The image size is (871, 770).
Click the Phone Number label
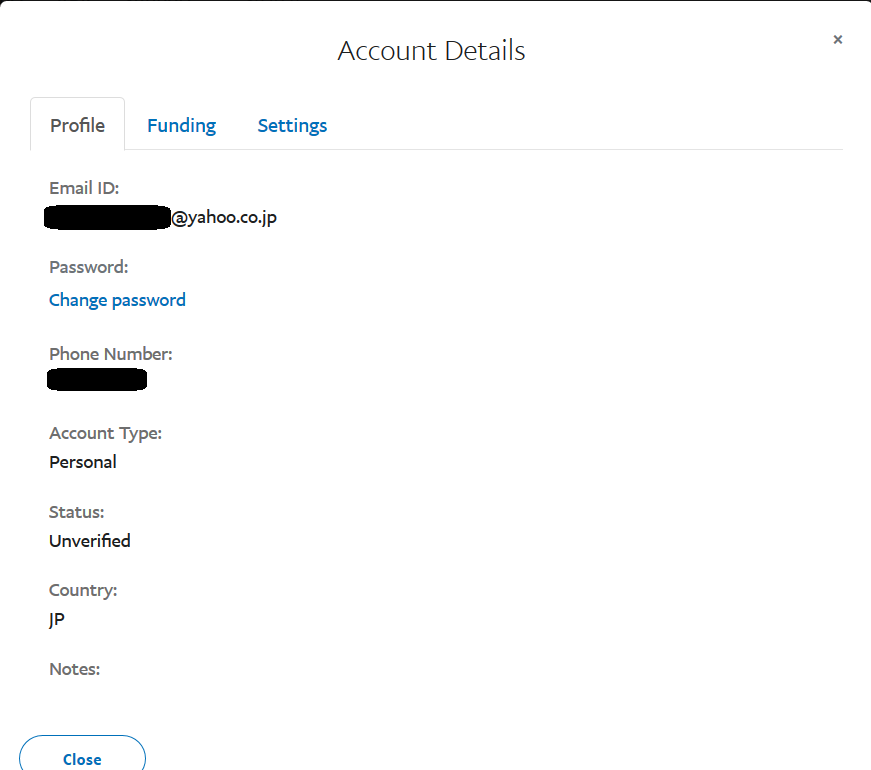[111, 354]
